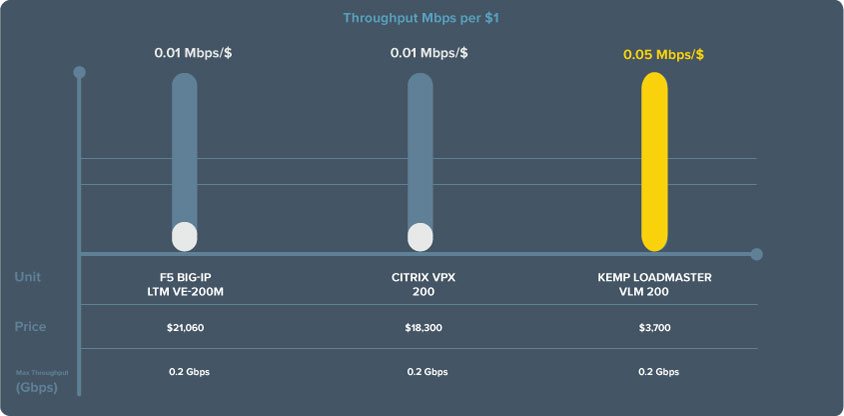Click the "Throughput Mbps per $1" chart title
This screenshot has width=844, height=416.
click(x=421, y=18)
